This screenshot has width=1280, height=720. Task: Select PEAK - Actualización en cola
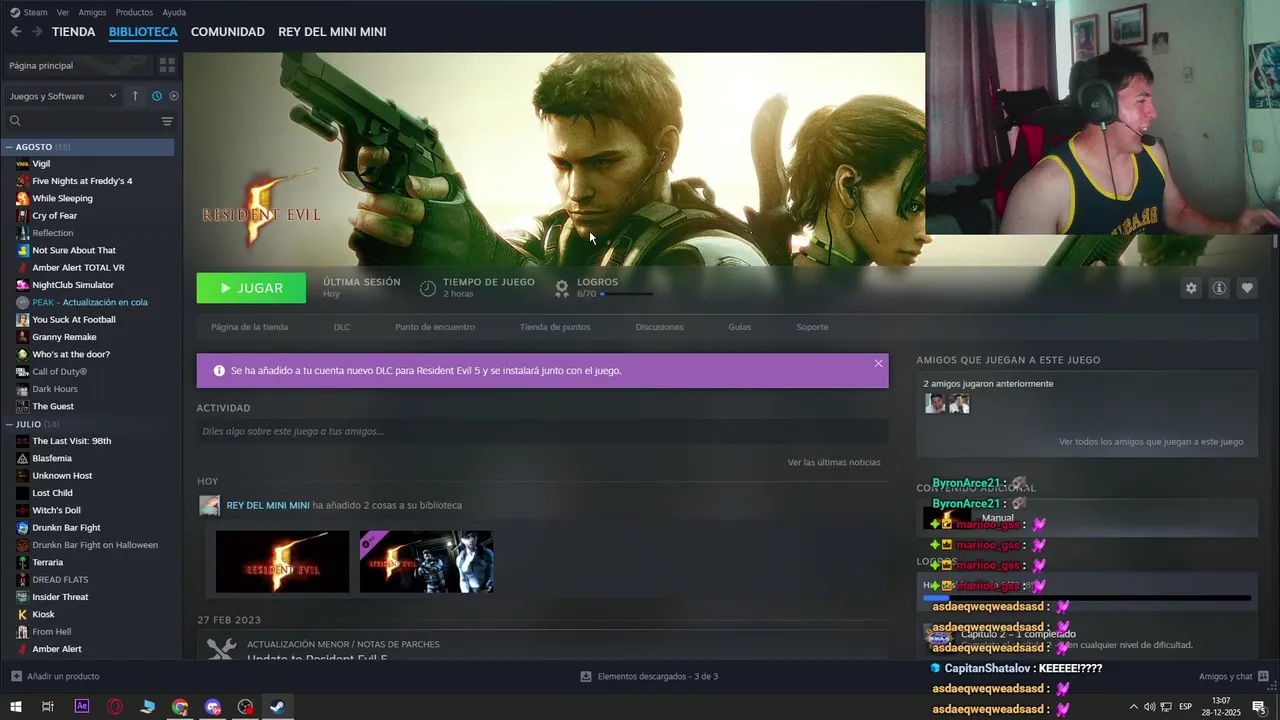[x=90, y=302]
